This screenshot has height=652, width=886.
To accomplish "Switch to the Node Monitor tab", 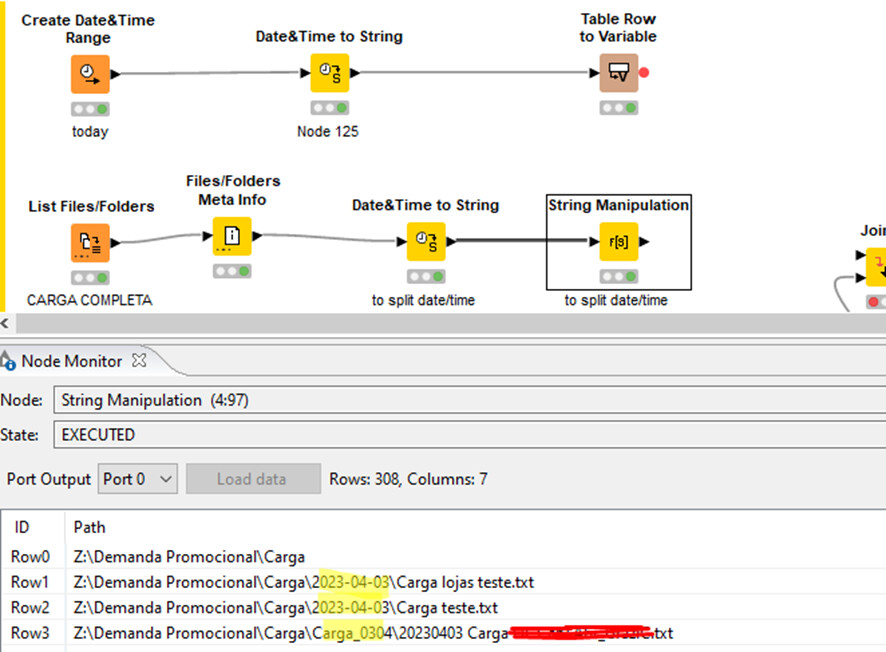I will [72, 361].
